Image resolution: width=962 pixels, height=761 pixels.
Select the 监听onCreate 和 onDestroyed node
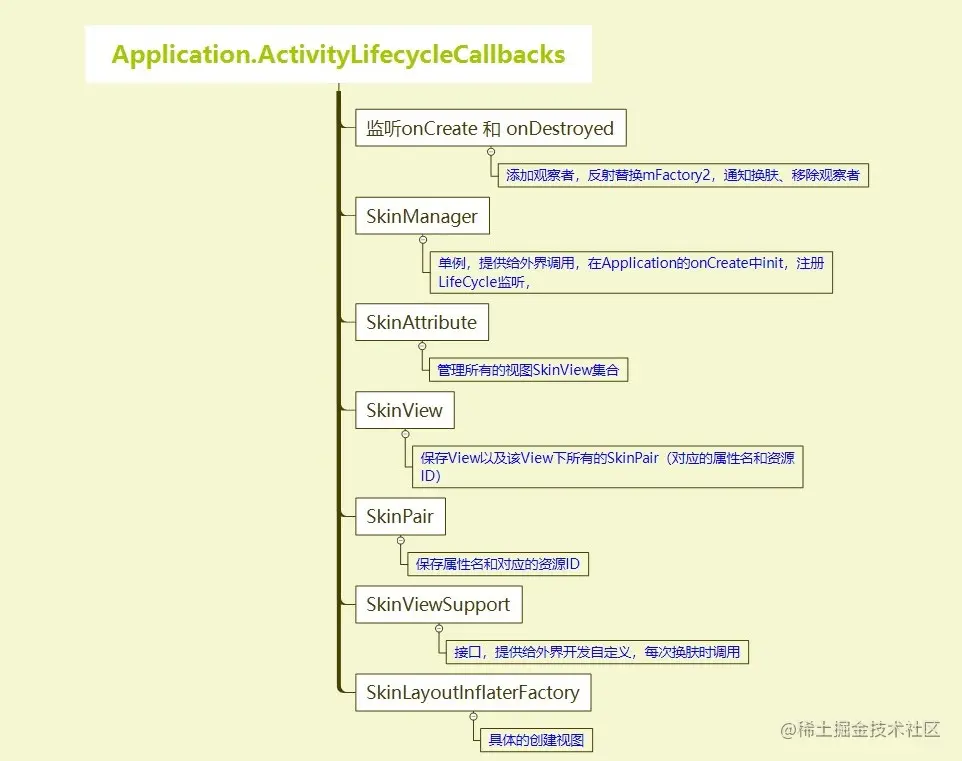(491, 128)
